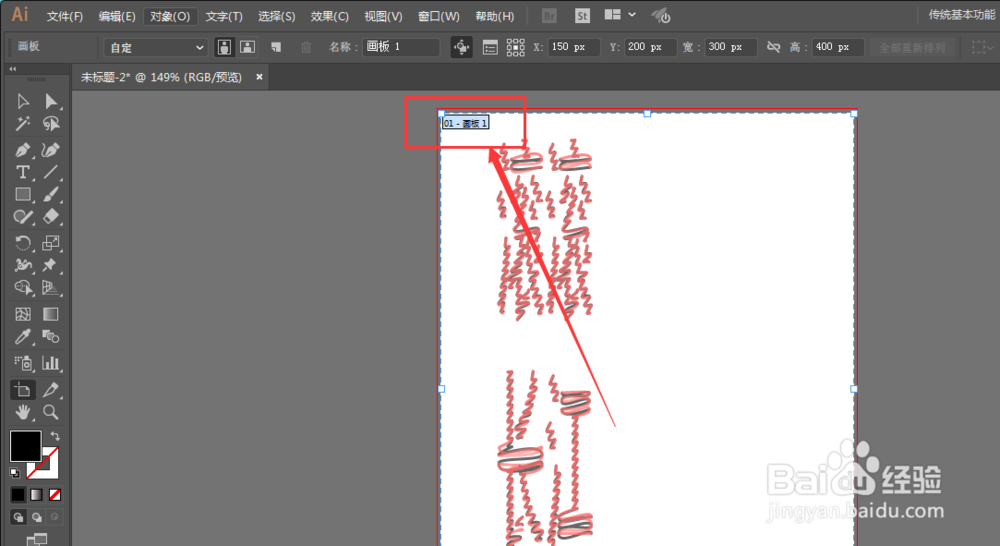Choose Draw Behind mode
Viewport: 1000px width, 546px height.
click(x=36, y=517)
